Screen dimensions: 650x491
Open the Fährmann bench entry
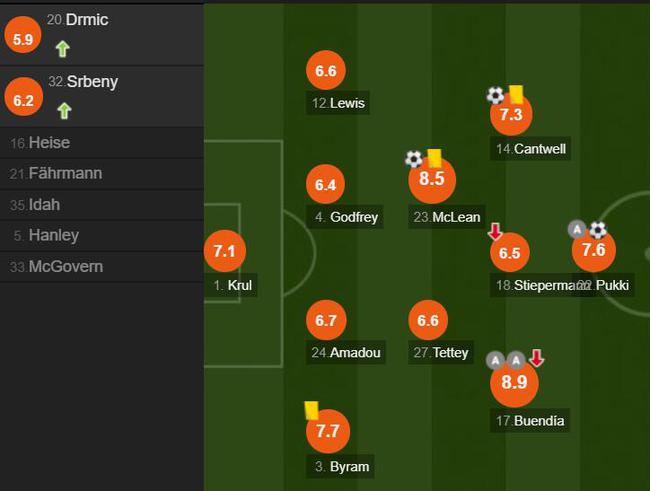[x=102, y=173]
